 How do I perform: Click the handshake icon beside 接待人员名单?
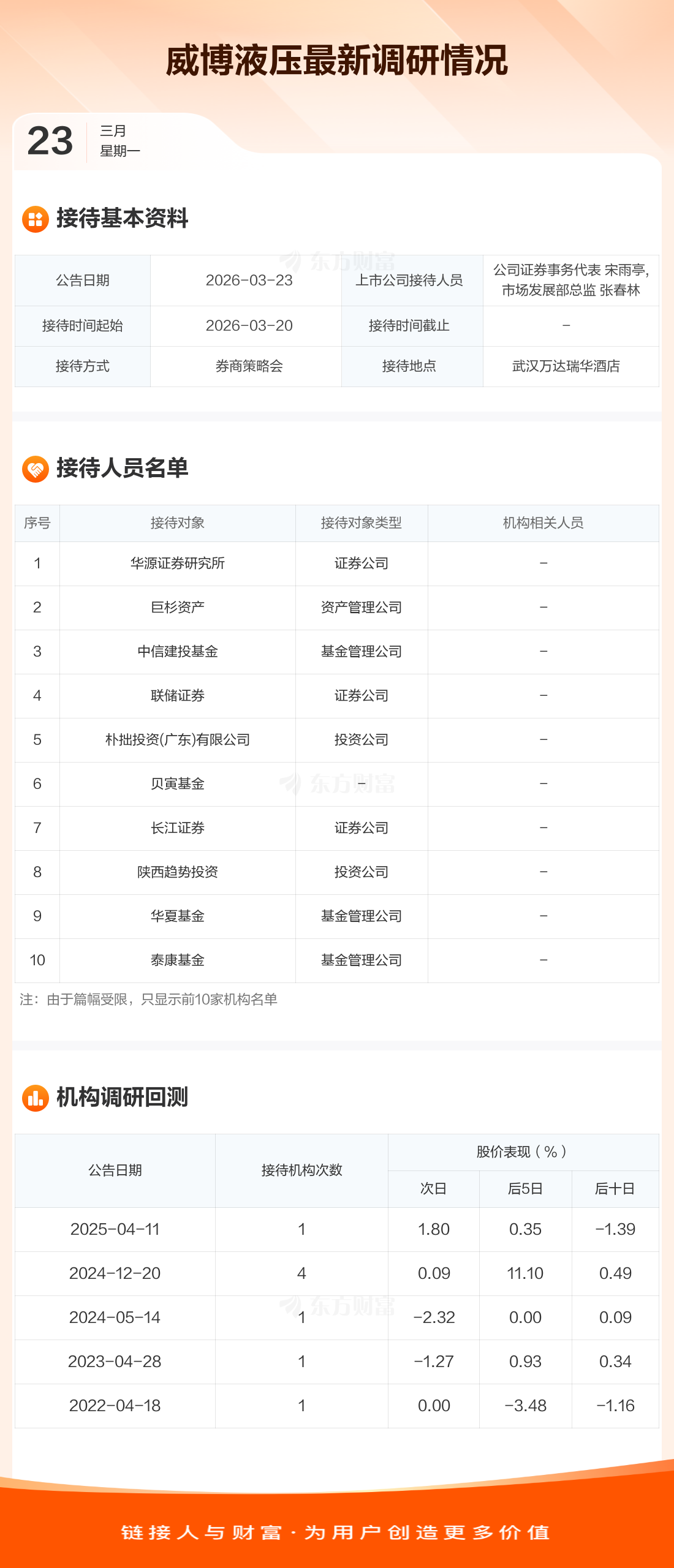tap(36, 469)
